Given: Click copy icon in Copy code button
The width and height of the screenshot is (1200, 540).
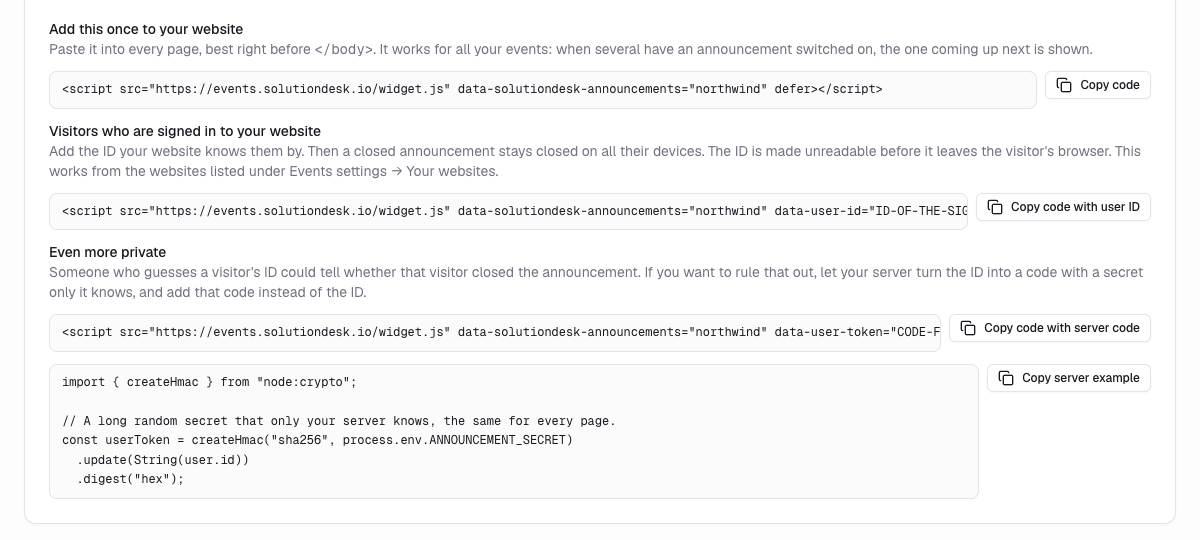Looking at the screenshot, I should (1065, 85).
